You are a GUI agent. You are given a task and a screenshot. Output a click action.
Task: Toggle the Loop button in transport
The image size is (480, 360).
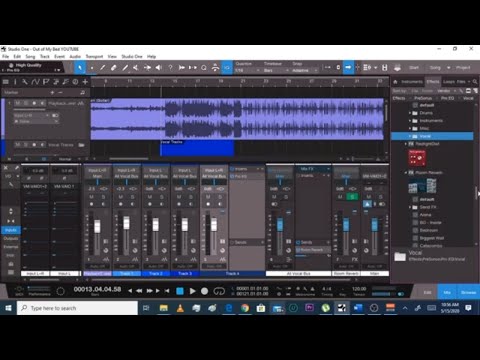pyautogui.click(x=219, y=291)
